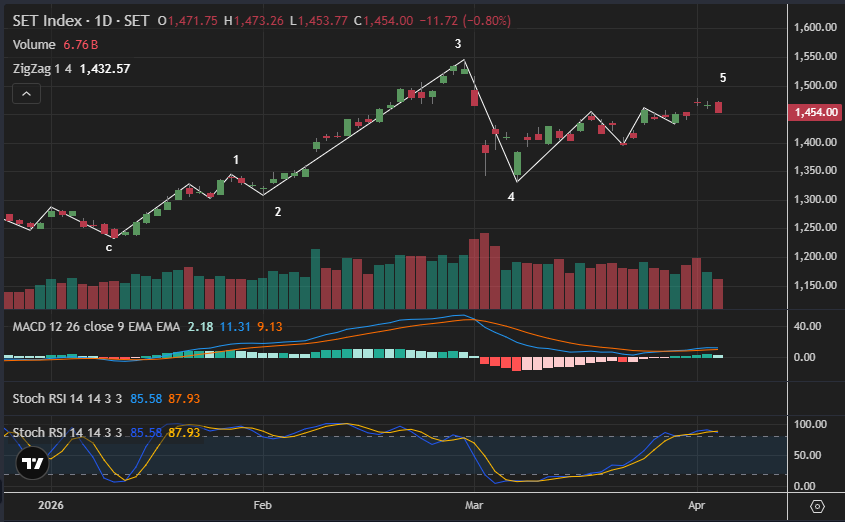Click the close price C1,454.00 value
The image size is (845, 522).
coord(383,21)
